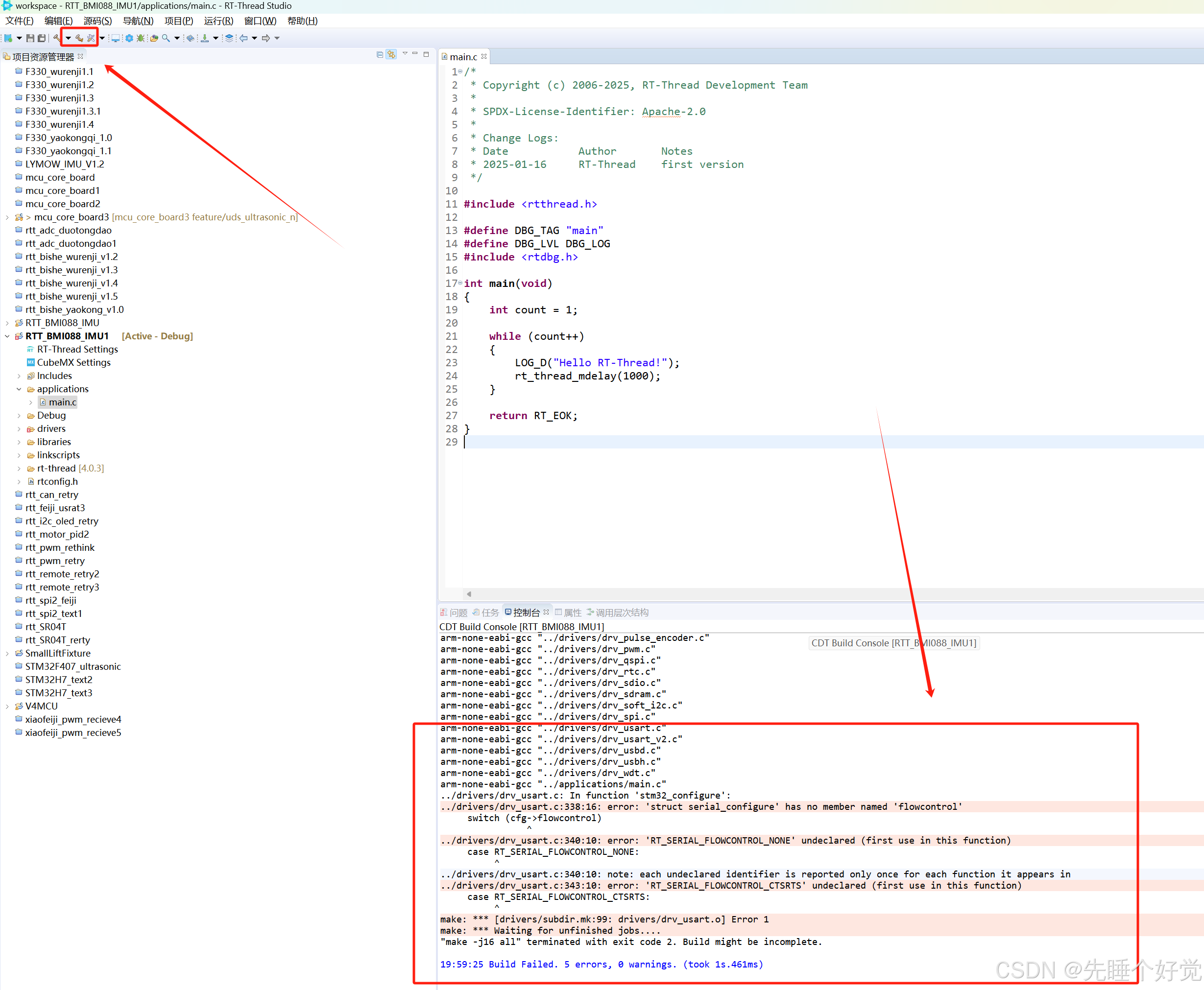The width and height of the screenshot is (1204, 990).
Task: Click the terminal monitor icon
Action: coord(115,38)
